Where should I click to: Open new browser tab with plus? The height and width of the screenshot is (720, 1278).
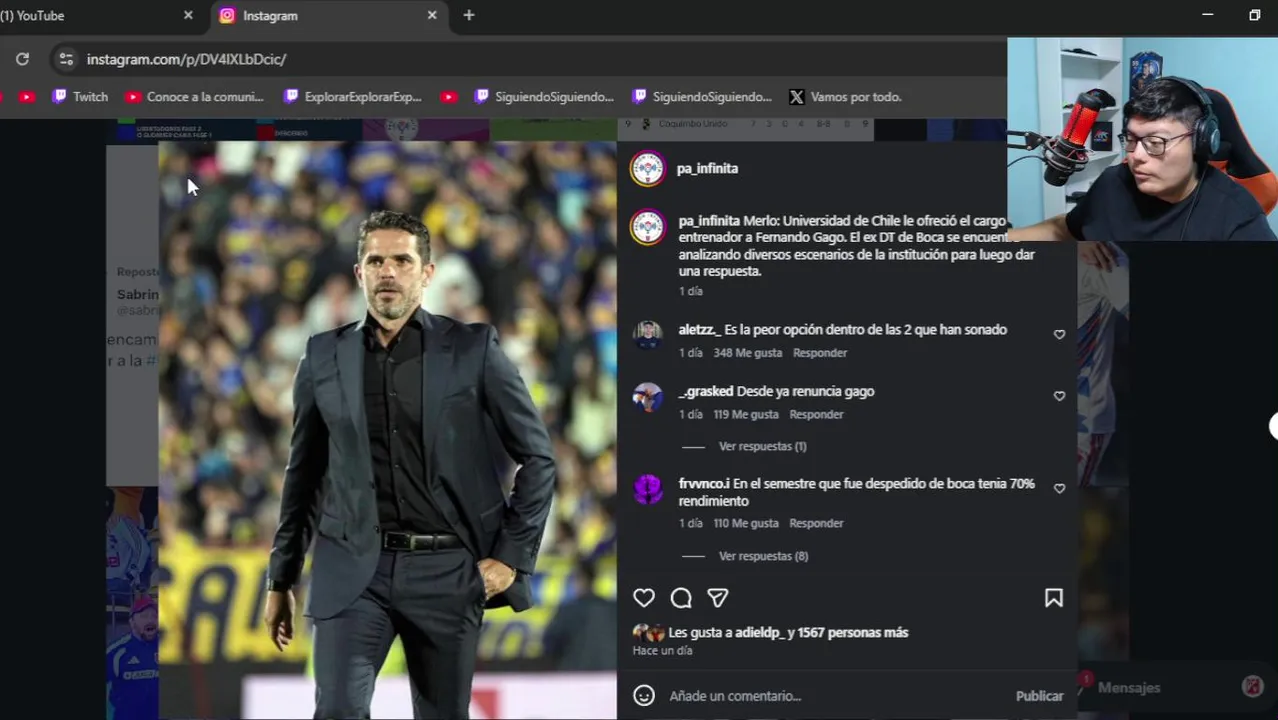469,15
